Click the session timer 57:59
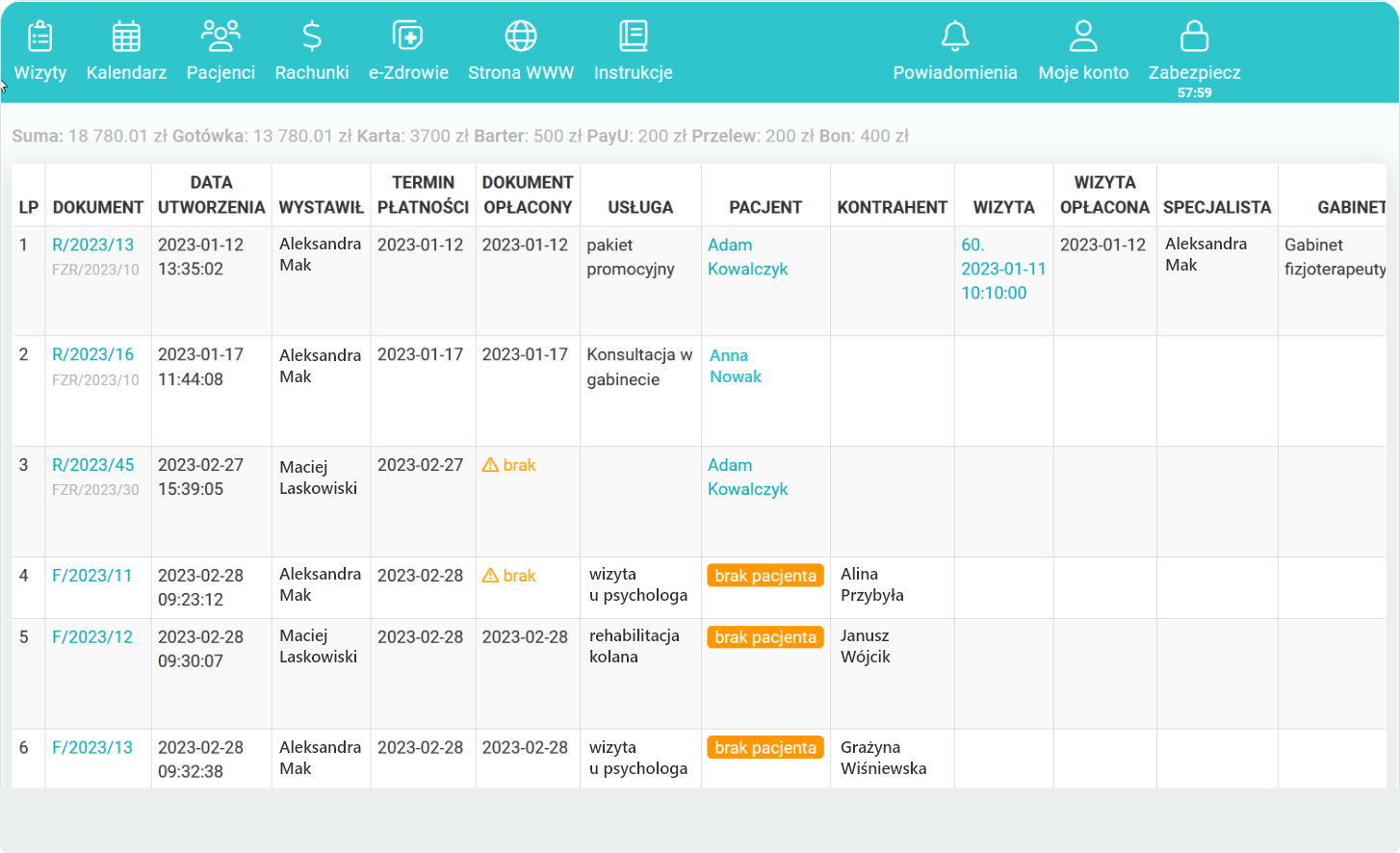Screen dimensions: 1400x853 coord(1195,93)
